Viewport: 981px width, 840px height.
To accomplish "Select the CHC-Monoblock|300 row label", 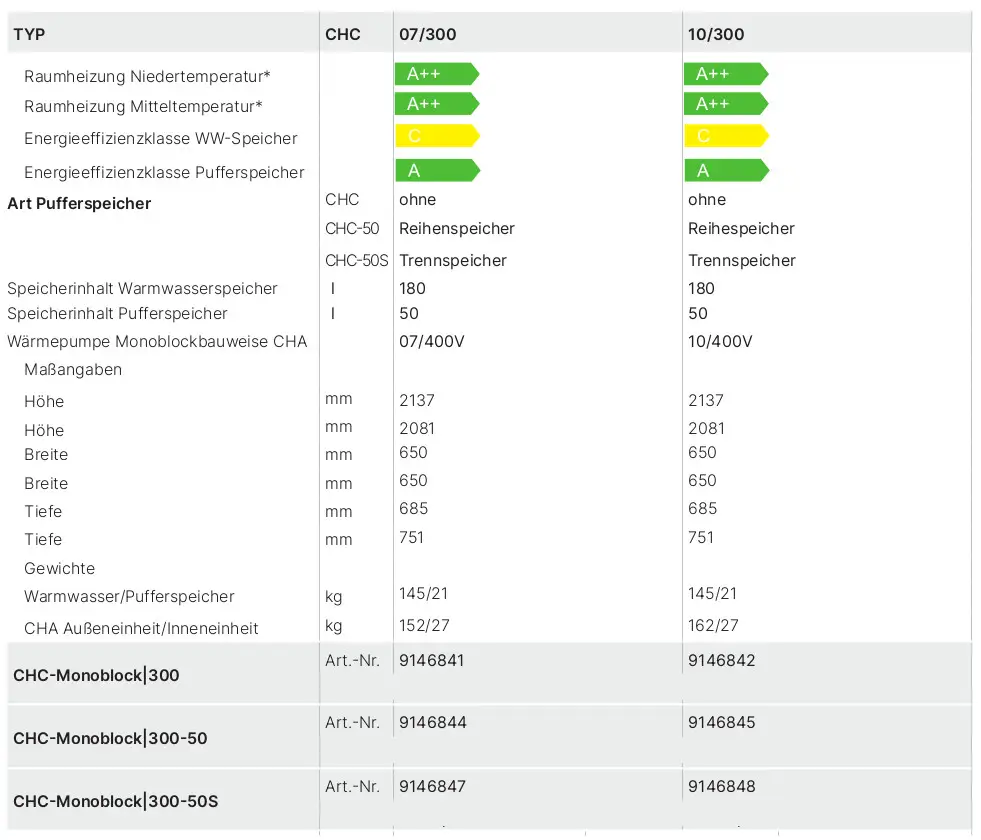I will (96, 676).
